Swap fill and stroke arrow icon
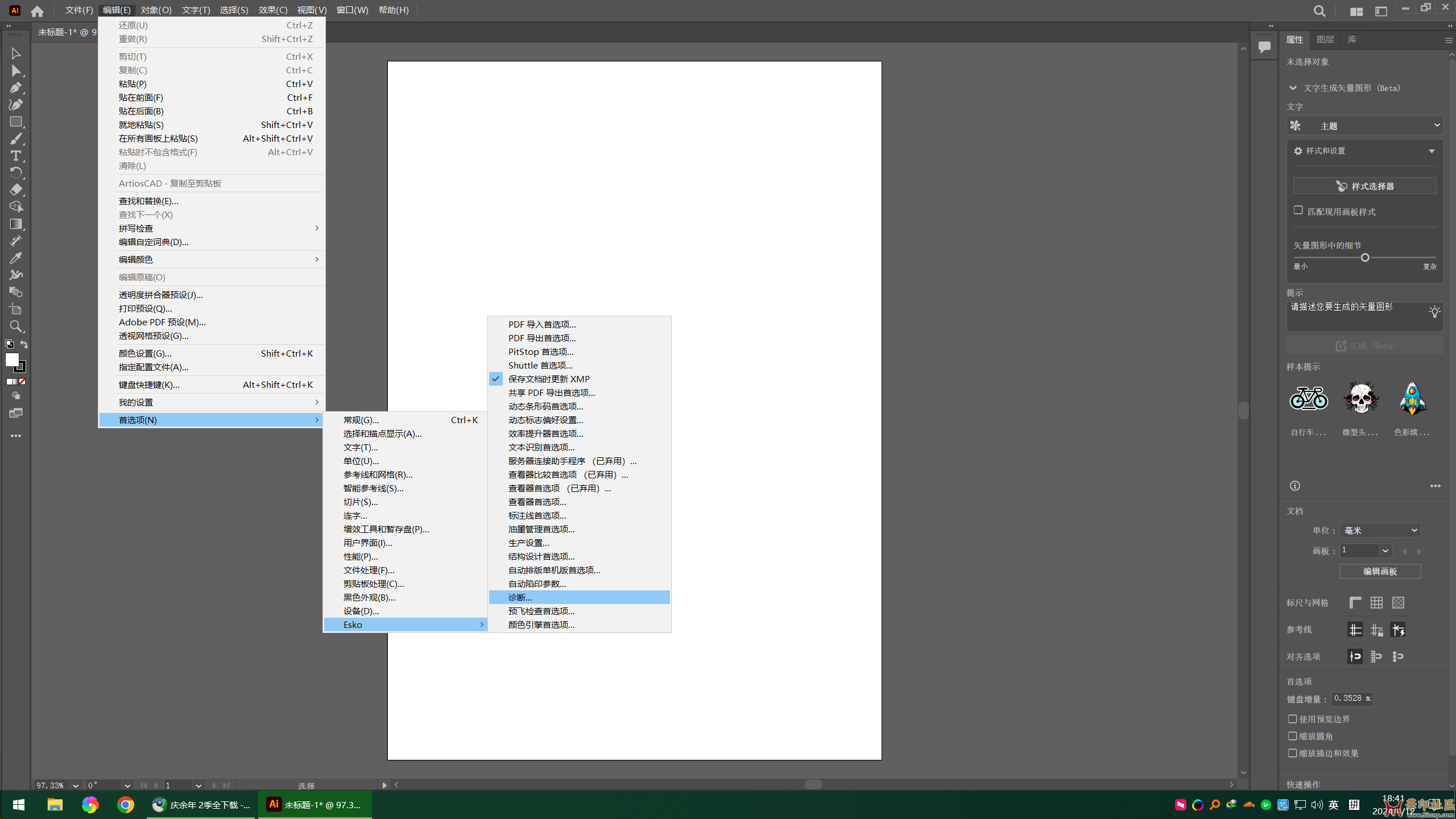Viewport: 1456px width, 819px height. click(24, 344)
